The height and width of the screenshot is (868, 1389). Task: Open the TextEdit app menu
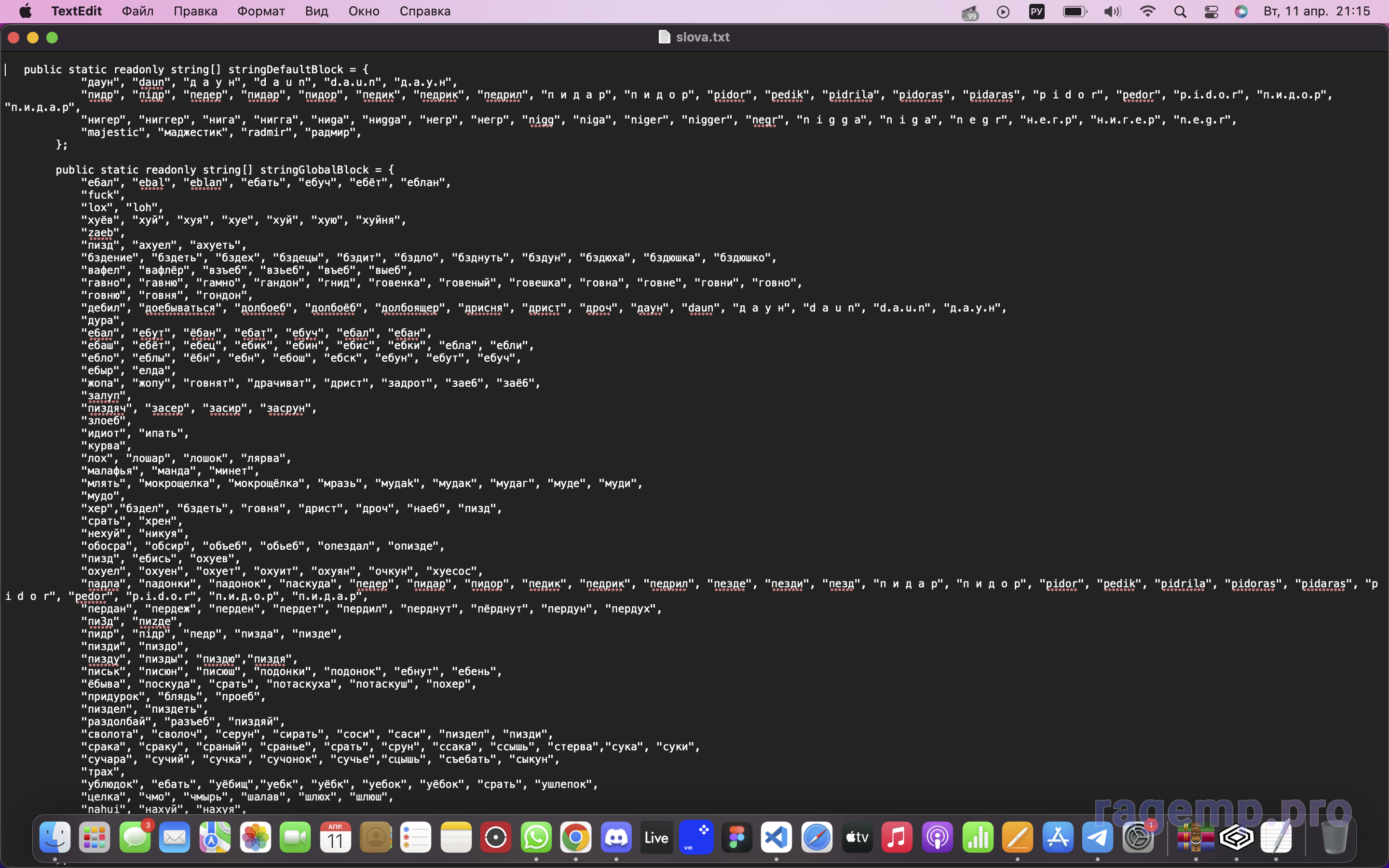[76, 12]
